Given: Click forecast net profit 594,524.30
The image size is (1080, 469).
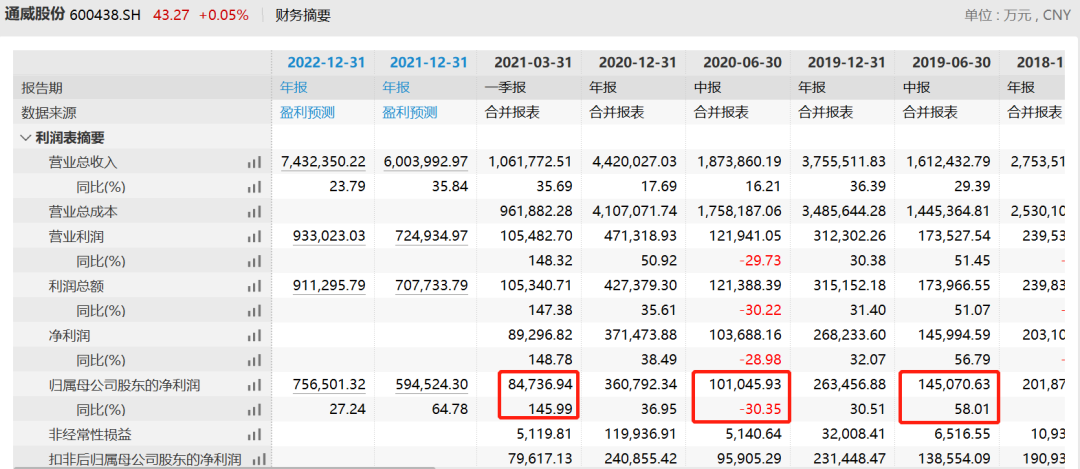Looking at the screenshot, I should click(x=432, y=386).
